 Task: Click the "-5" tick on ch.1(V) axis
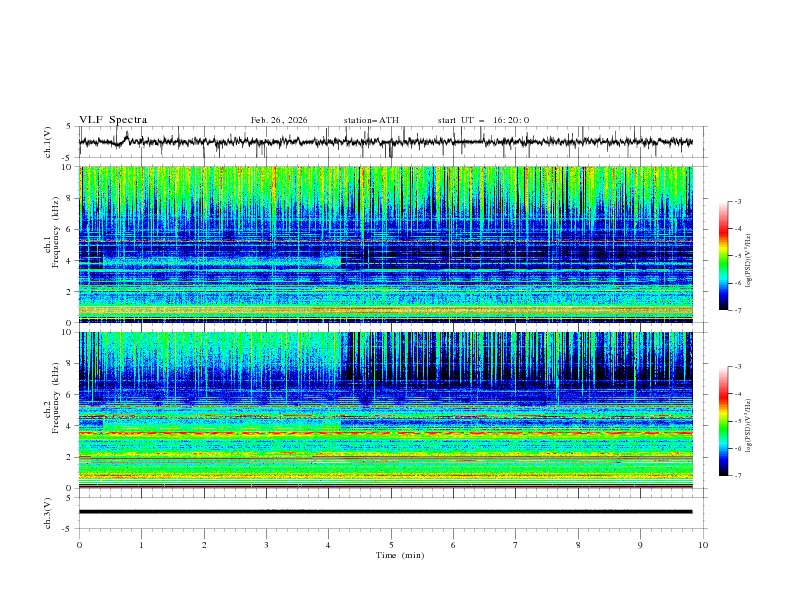tap(68, 158)
